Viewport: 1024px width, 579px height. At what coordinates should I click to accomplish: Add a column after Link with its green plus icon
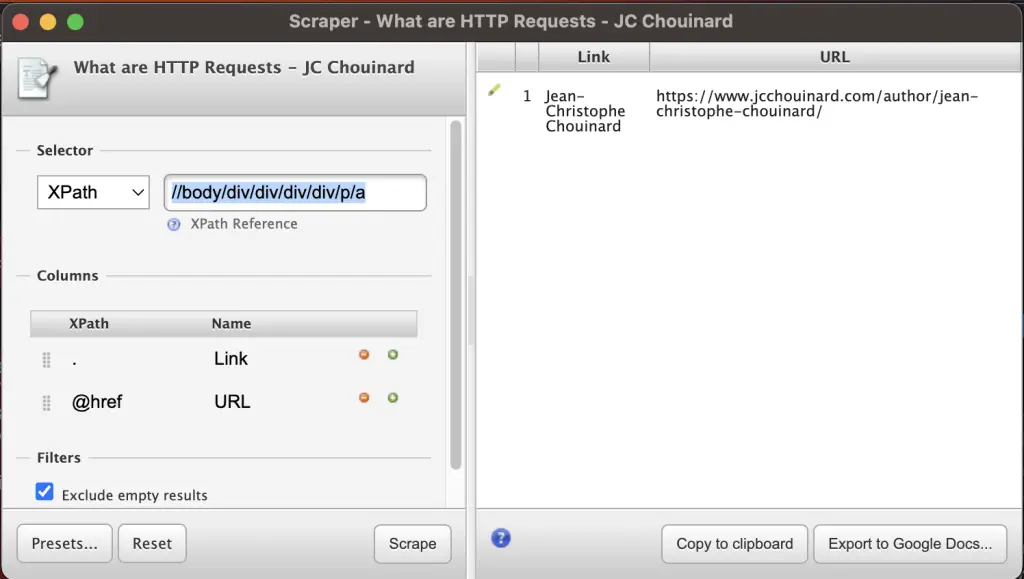pyautogui.click(x=392, y=354)
